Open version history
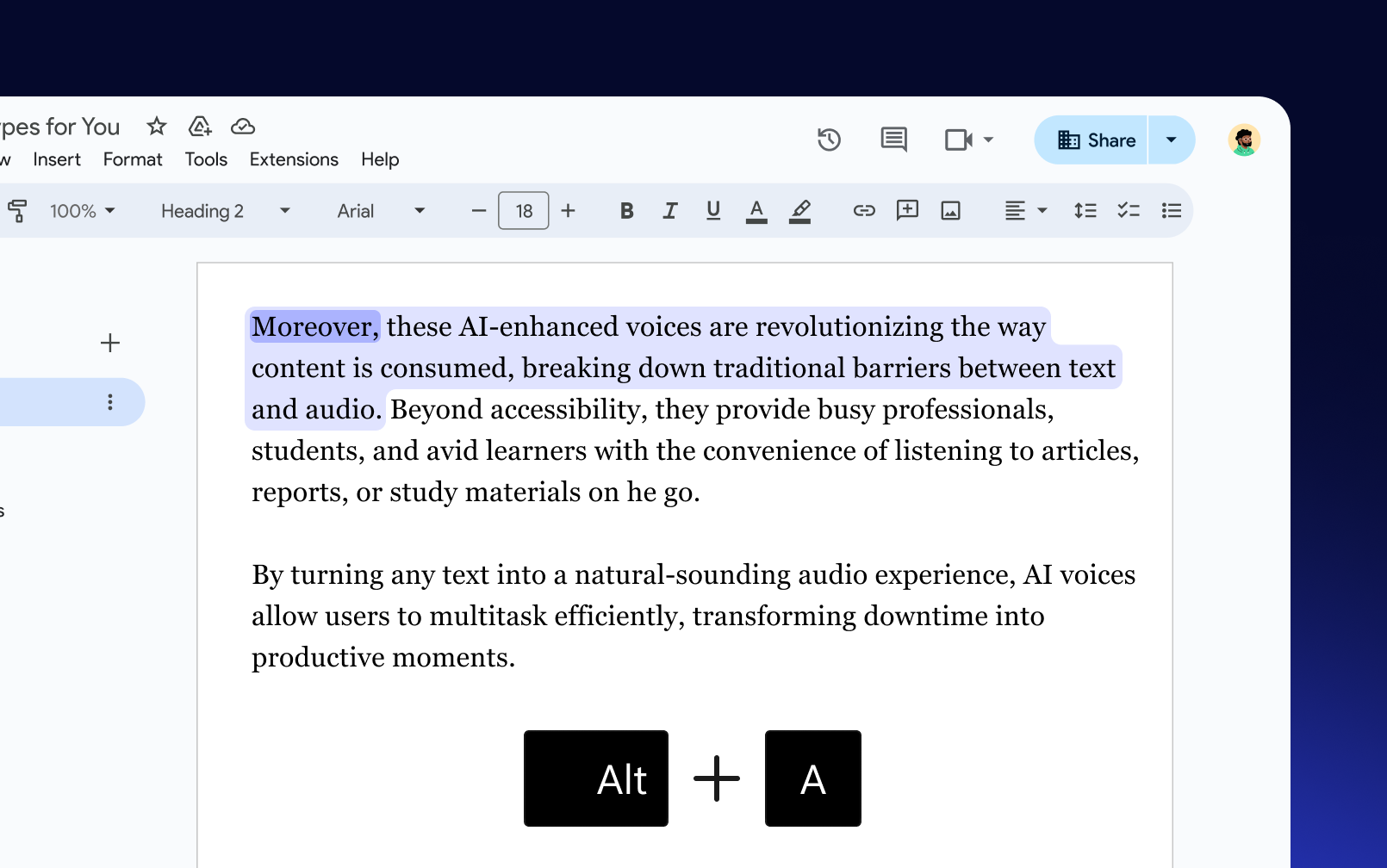1387x868 pixels. click(x=829, y=139)
